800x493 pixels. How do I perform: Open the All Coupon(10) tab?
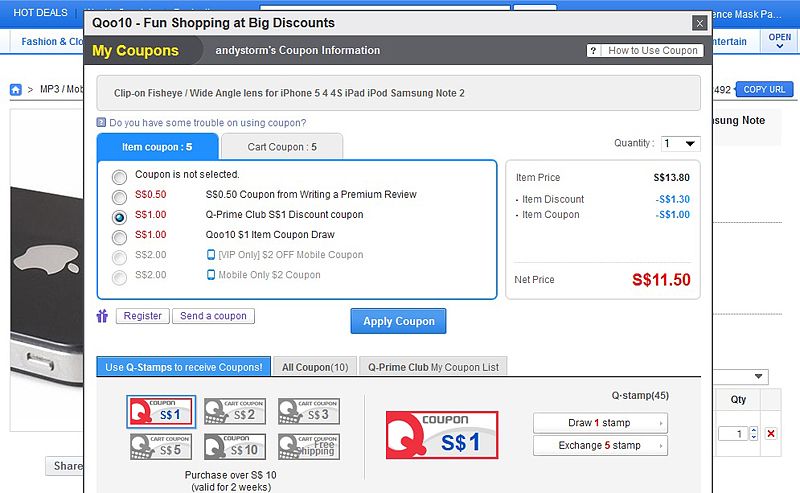(314, 367)
